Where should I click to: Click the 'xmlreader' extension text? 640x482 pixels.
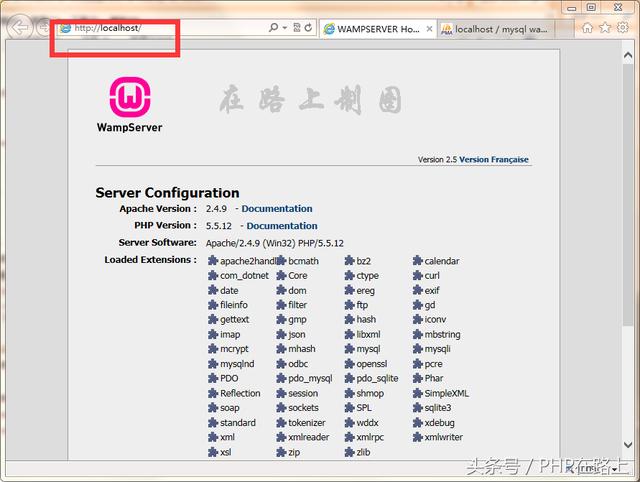308,437
